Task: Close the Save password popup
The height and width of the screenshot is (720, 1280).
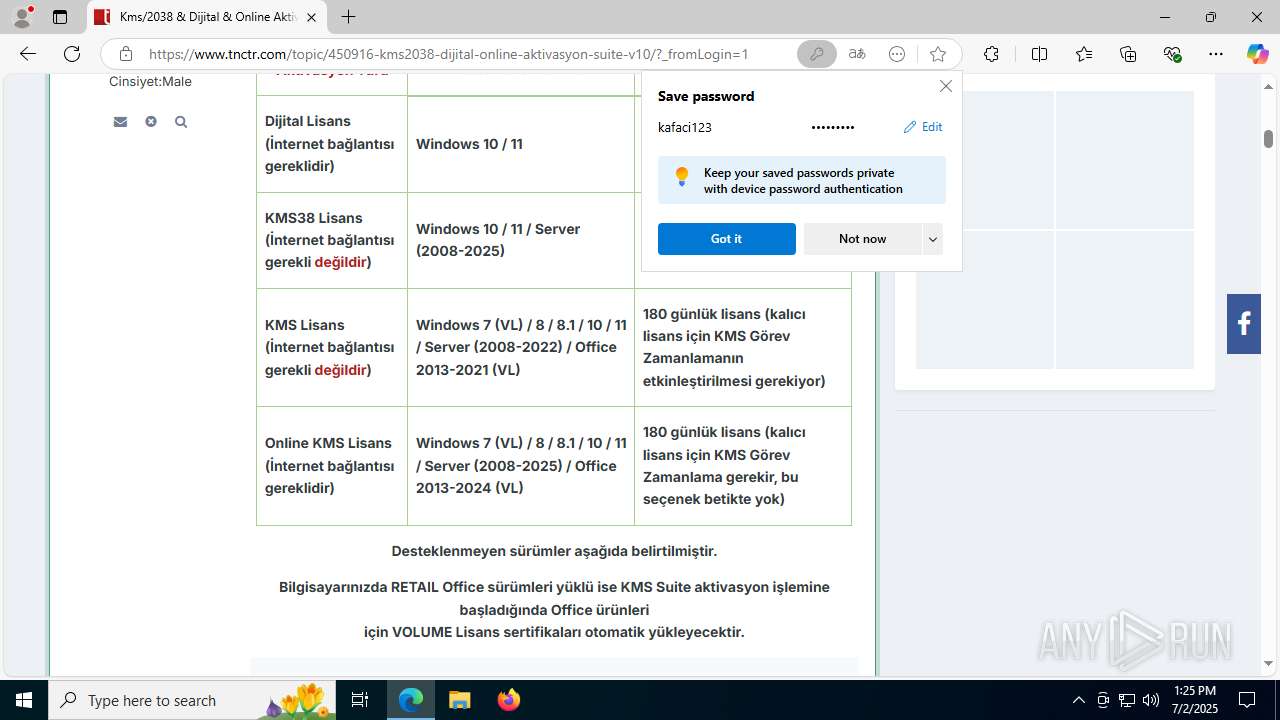Action: tap(945, 86)
